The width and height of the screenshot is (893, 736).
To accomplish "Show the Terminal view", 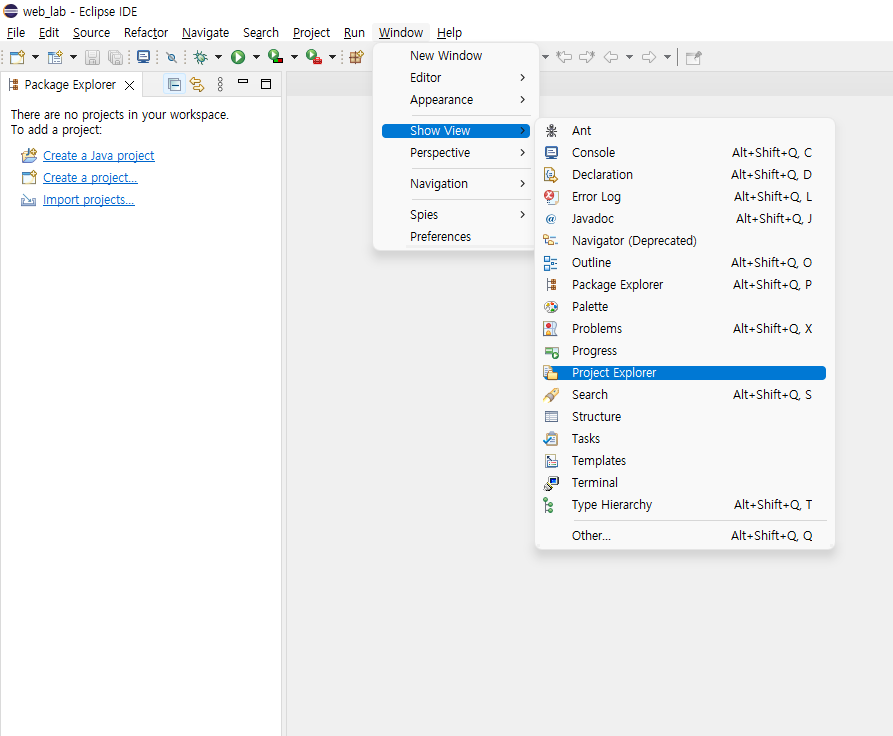I will [x=685, y=483].
